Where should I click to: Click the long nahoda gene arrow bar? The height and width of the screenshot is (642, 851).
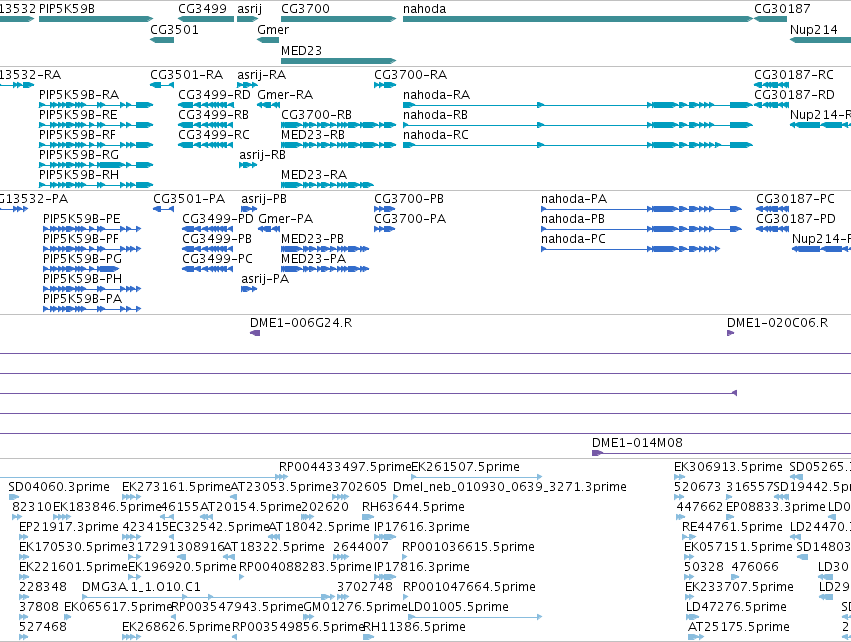click(578, 19)
